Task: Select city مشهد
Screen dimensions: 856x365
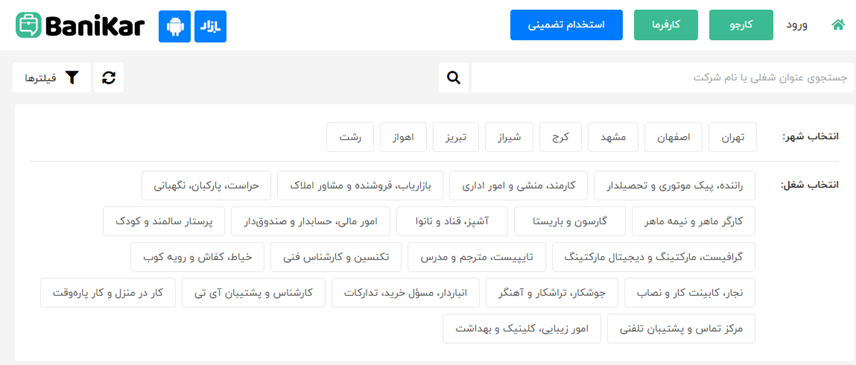Action: [x=614, y=137]
